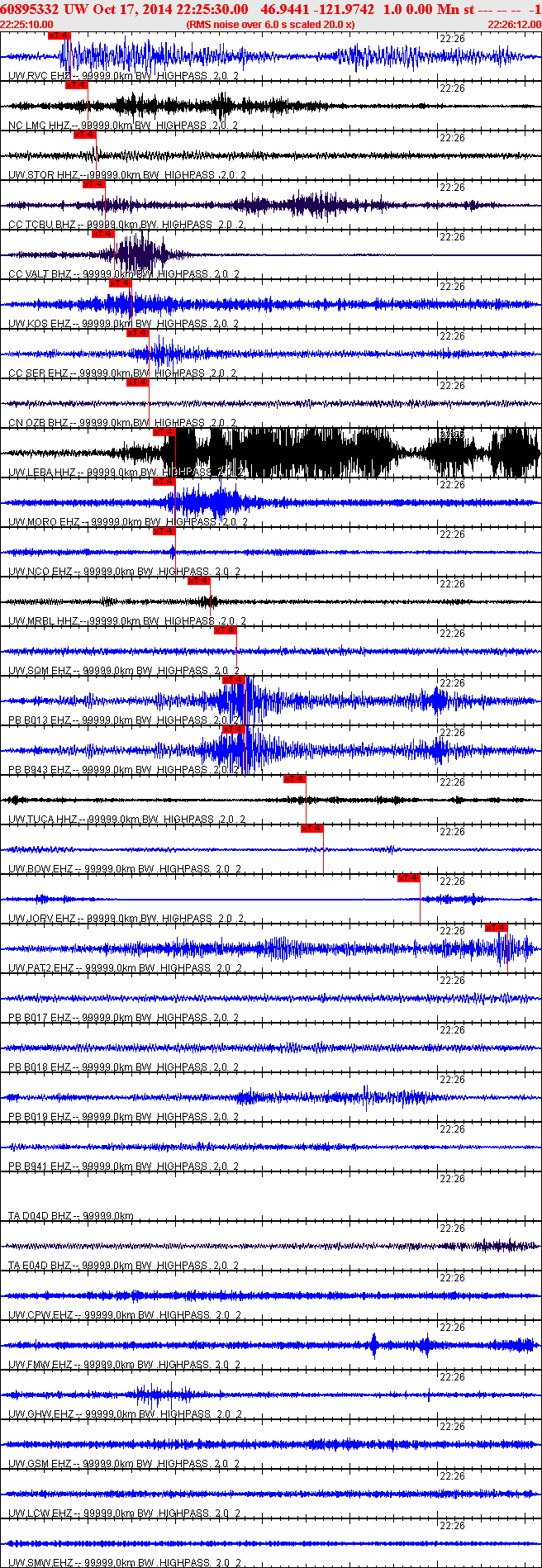542x1568 pixels.
Task: Click the 'UW RVC EHZ' station label
Action: pos(40,76)
